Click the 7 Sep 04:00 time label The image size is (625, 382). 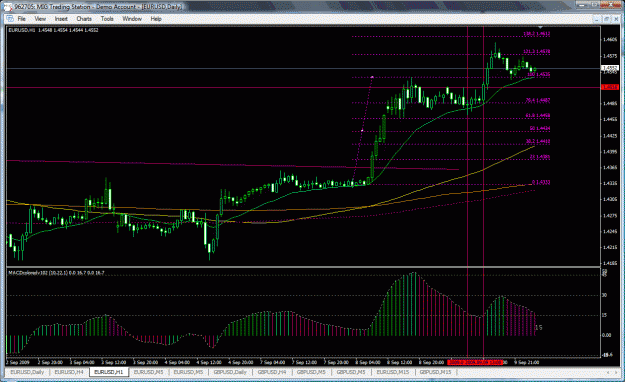273,362
